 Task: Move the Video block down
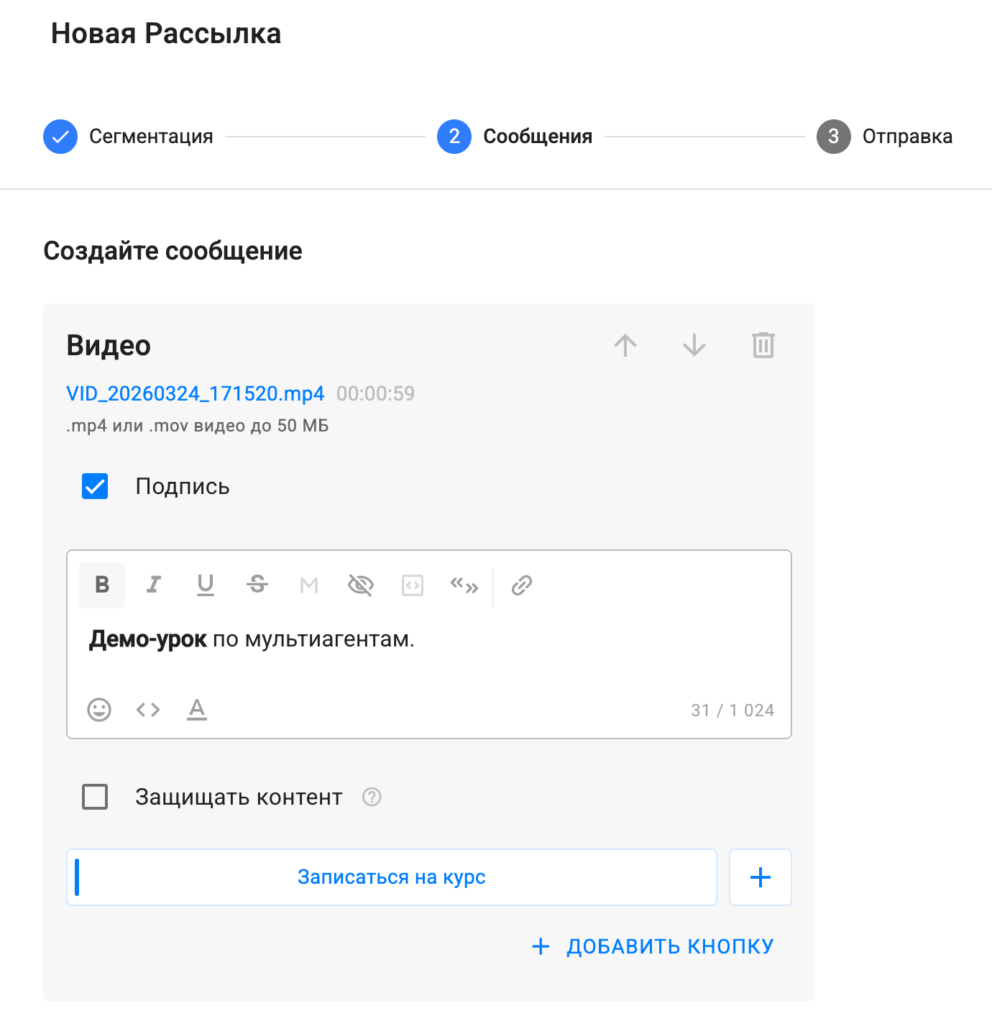(694, 346)
